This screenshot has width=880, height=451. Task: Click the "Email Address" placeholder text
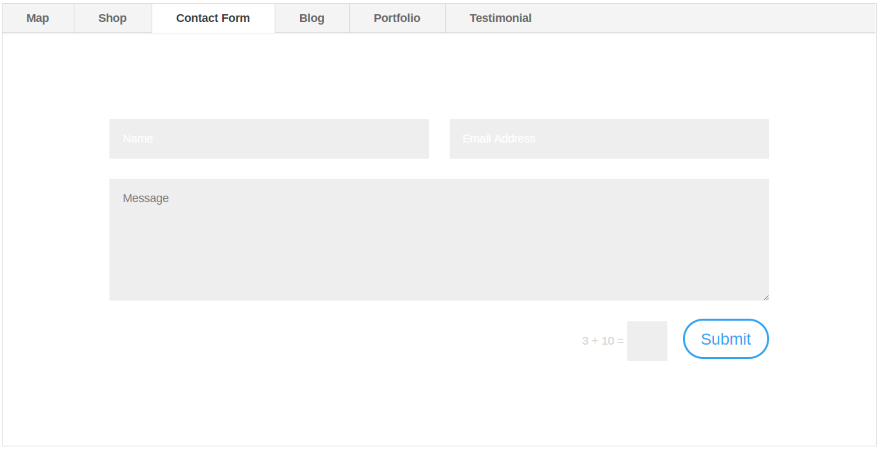tap(499, 139)
